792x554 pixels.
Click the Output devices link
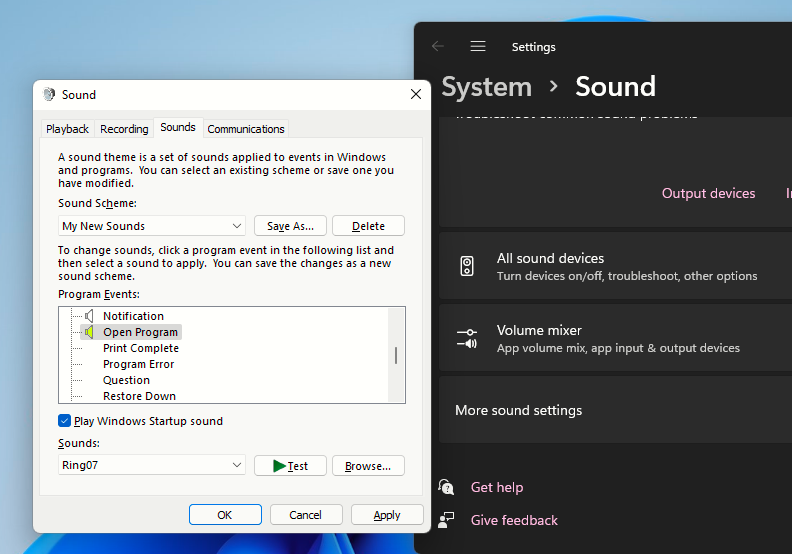click(708, 193)
